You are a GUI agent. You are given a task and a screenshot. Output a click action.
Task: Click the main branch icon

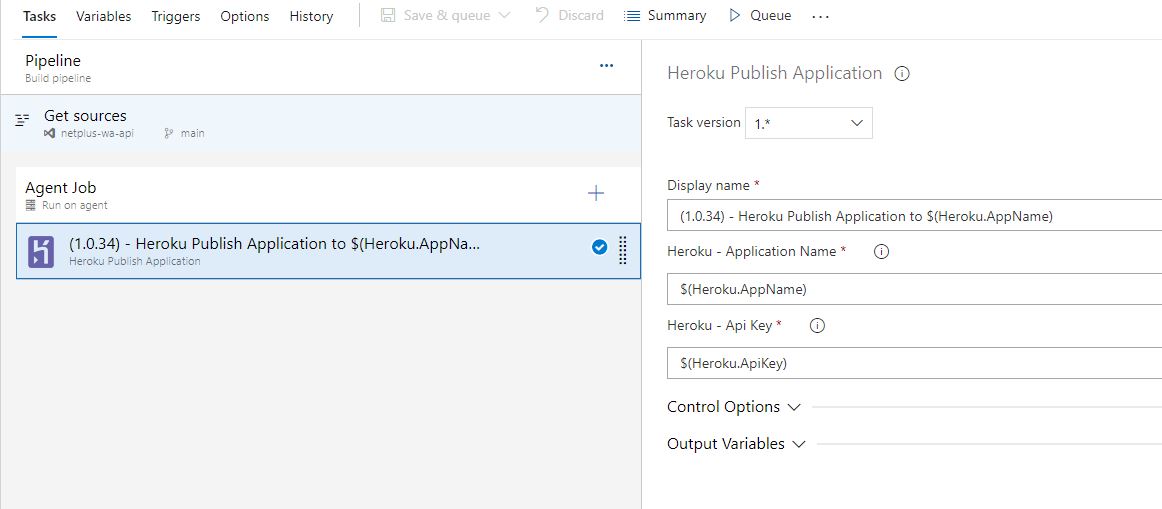[168, 133]
